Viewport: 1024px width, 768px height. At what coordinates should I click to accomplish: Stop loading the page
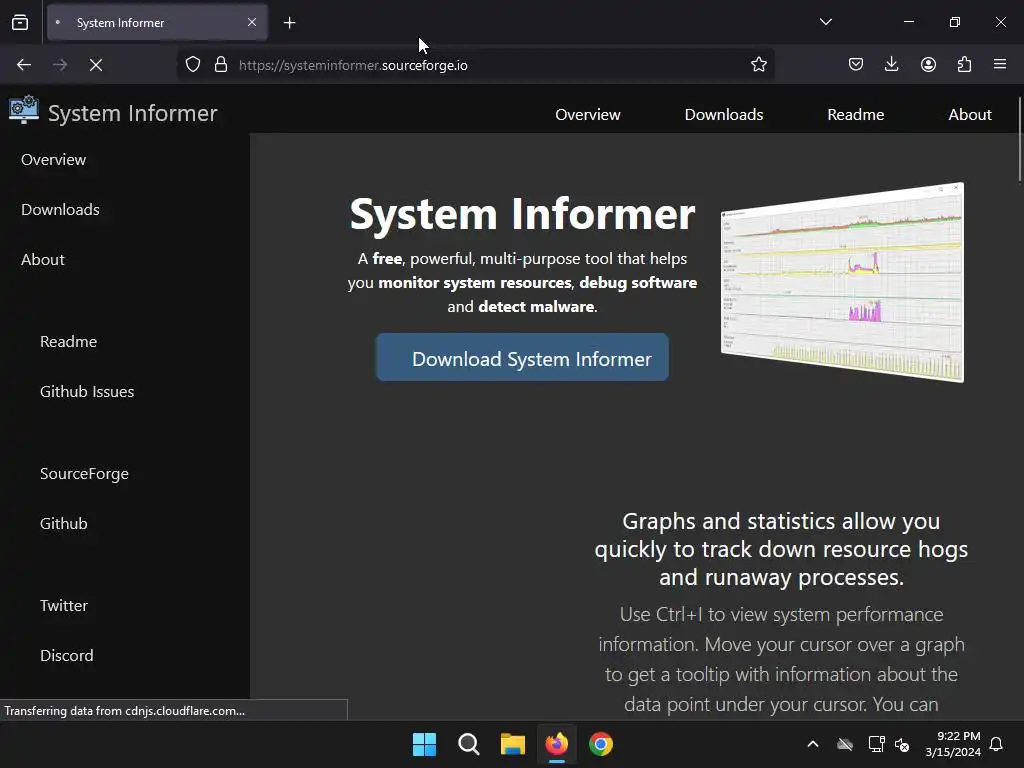tap(96, 65)
